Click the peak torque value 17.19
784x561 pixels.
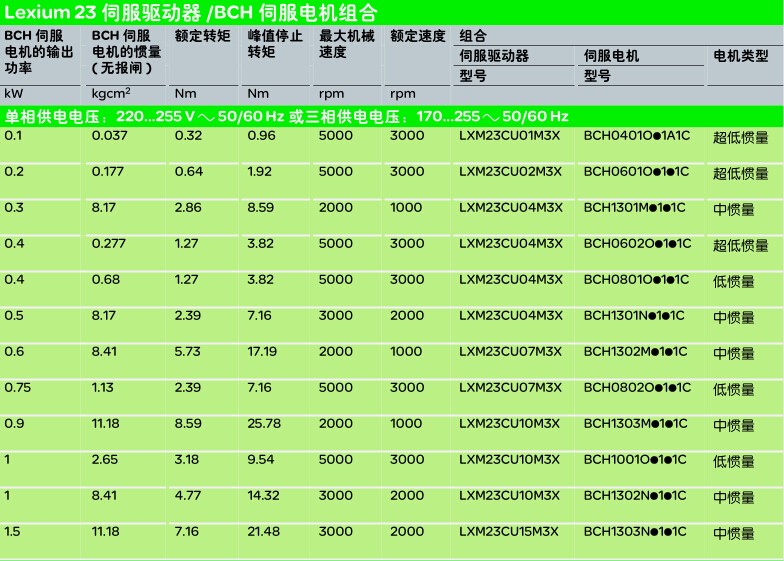(x=262, y=352)
